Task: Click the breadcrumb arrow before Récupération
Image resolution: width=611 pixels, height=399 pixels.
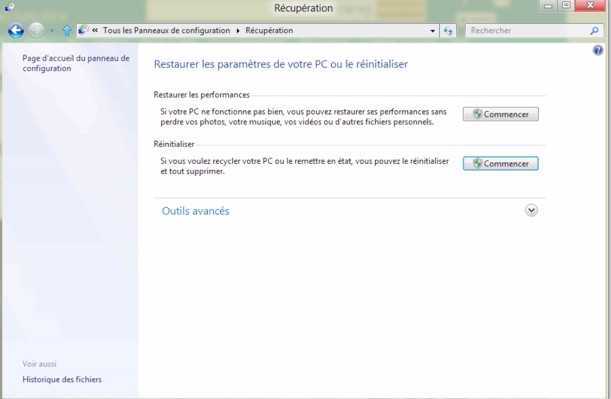Action: tap(238, 31)
